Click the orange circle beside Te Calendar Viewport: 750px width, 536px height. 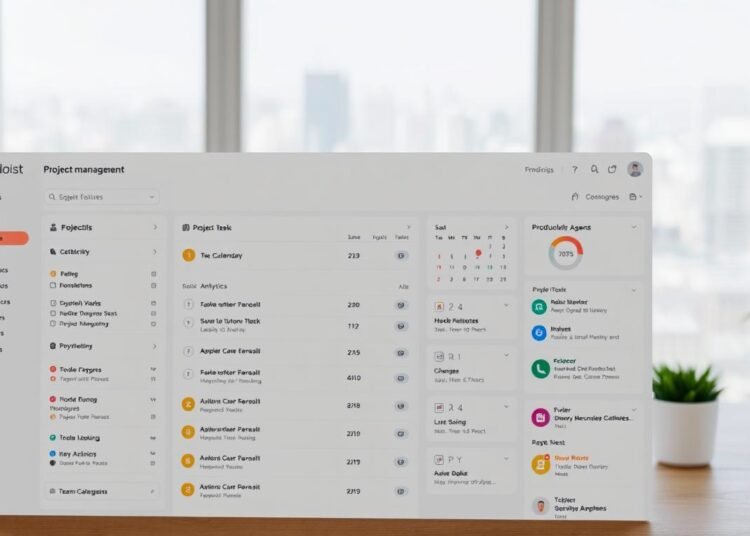click(x=188, y=255)
